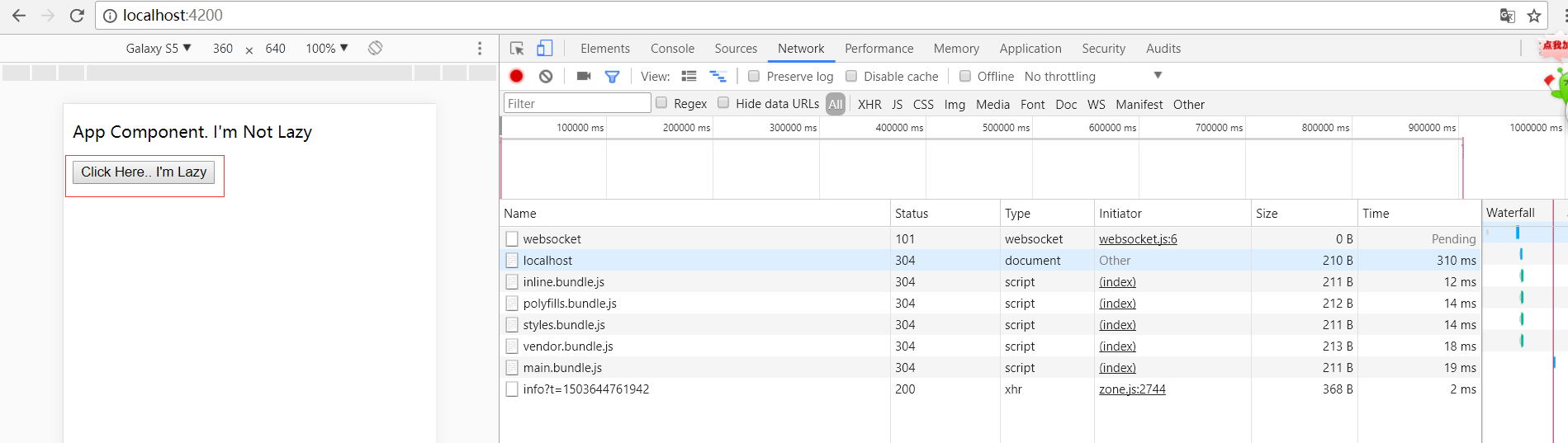The height and width of the screenshot is (443, 1568).
Task: Switch to the Memory tab
Action: point(956,49)
